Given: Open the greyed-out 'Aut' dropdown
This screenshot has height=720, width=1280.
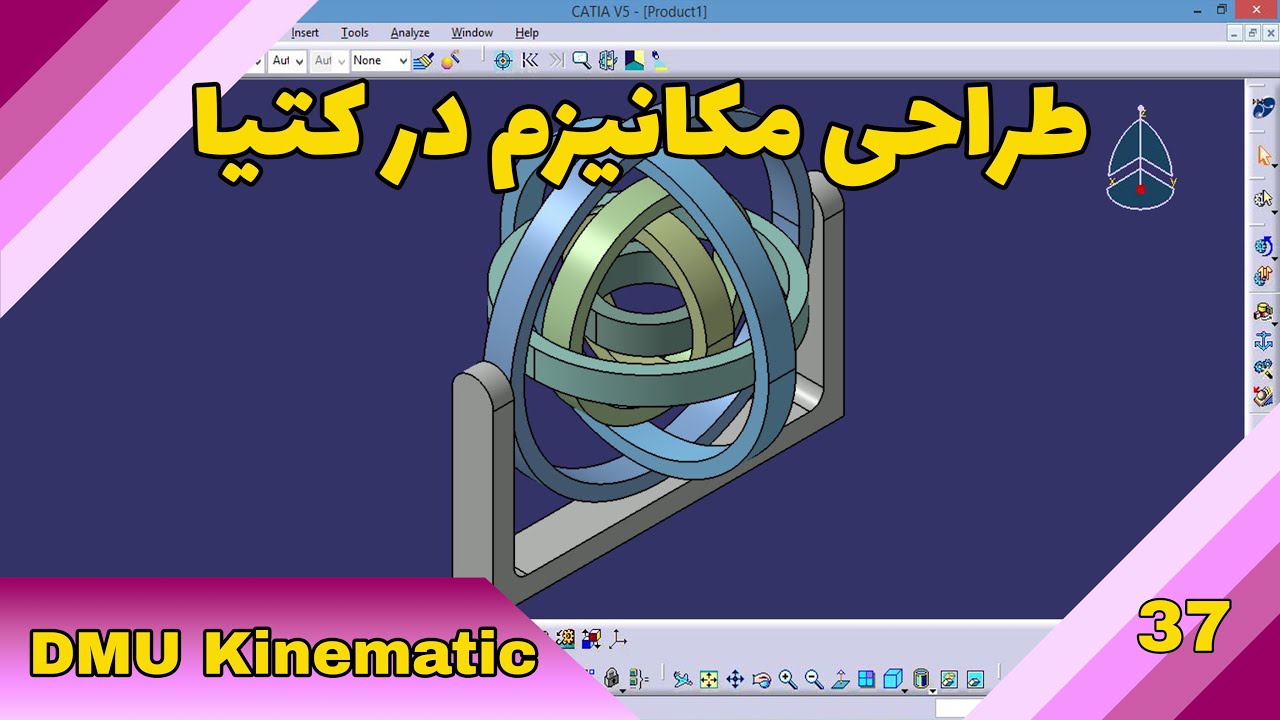Looking at the screenshot, I should pos(329,61).
